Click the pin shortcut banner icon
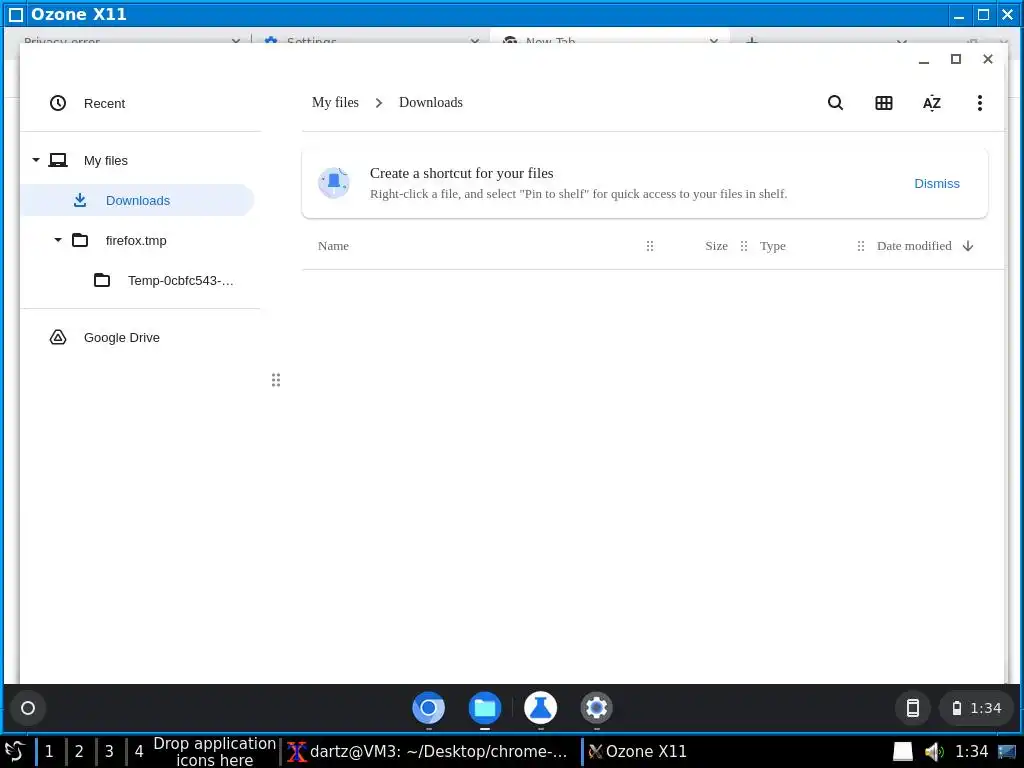 (334, 182)
